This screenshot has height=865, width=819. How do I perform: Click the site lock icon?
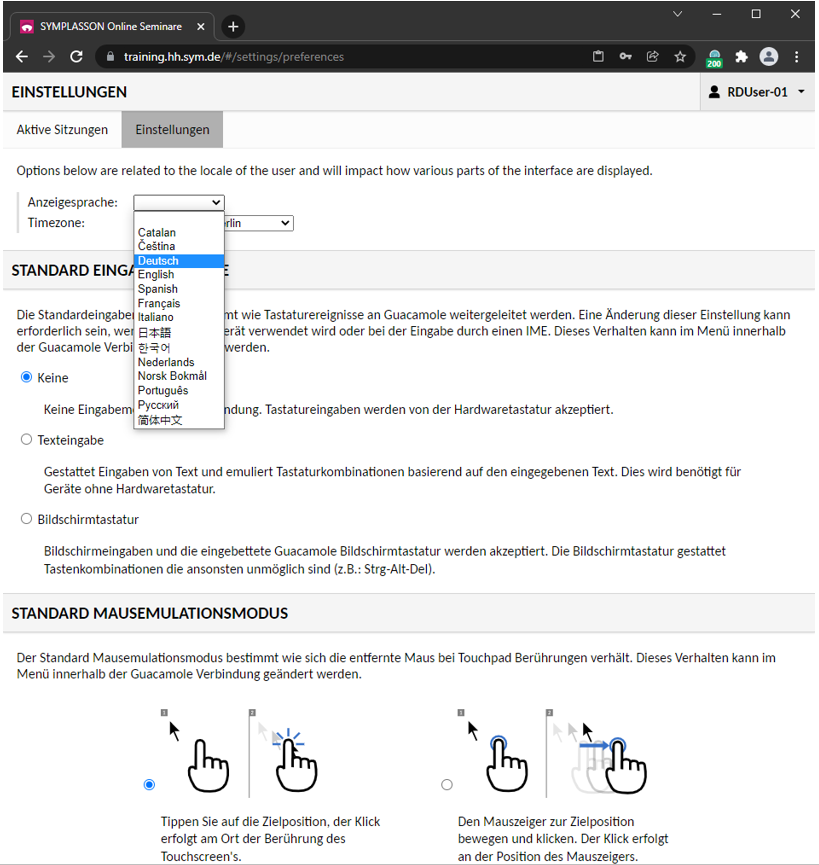pyautogui.click(x=110, y=56)
